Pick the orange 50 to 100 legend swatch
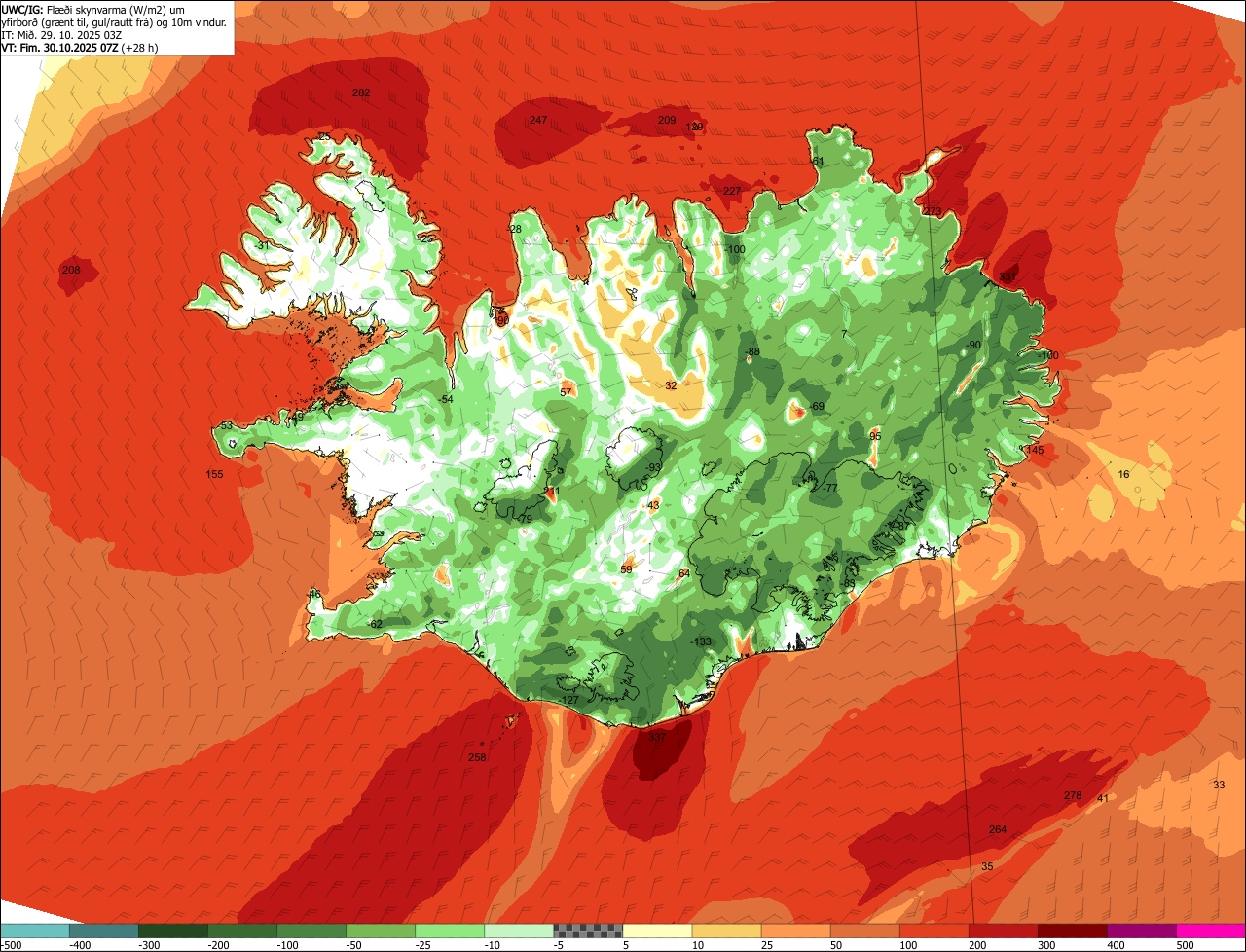Viewport: 1246px width, 952px height. click(x=864, y=931)
